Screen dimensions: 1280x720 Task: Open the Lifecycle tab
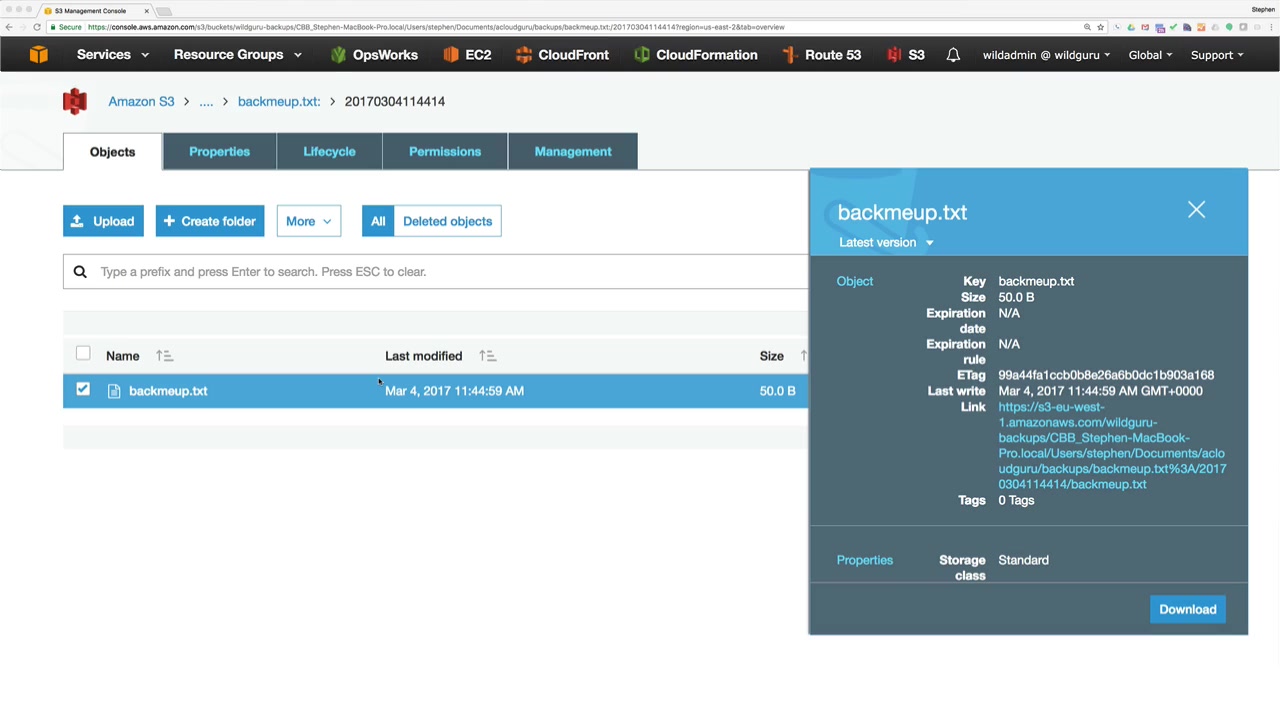[329, 152]
